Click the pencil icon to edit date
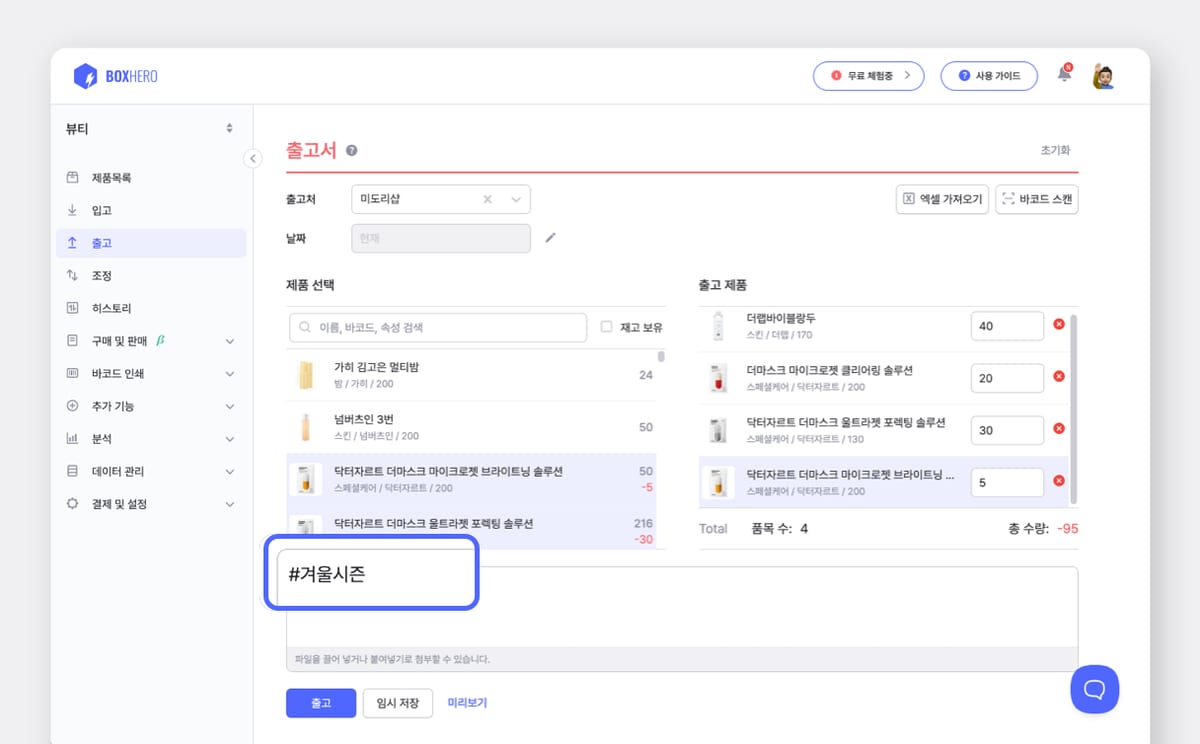The image size is (1200, 744). [x=549, y=238]
